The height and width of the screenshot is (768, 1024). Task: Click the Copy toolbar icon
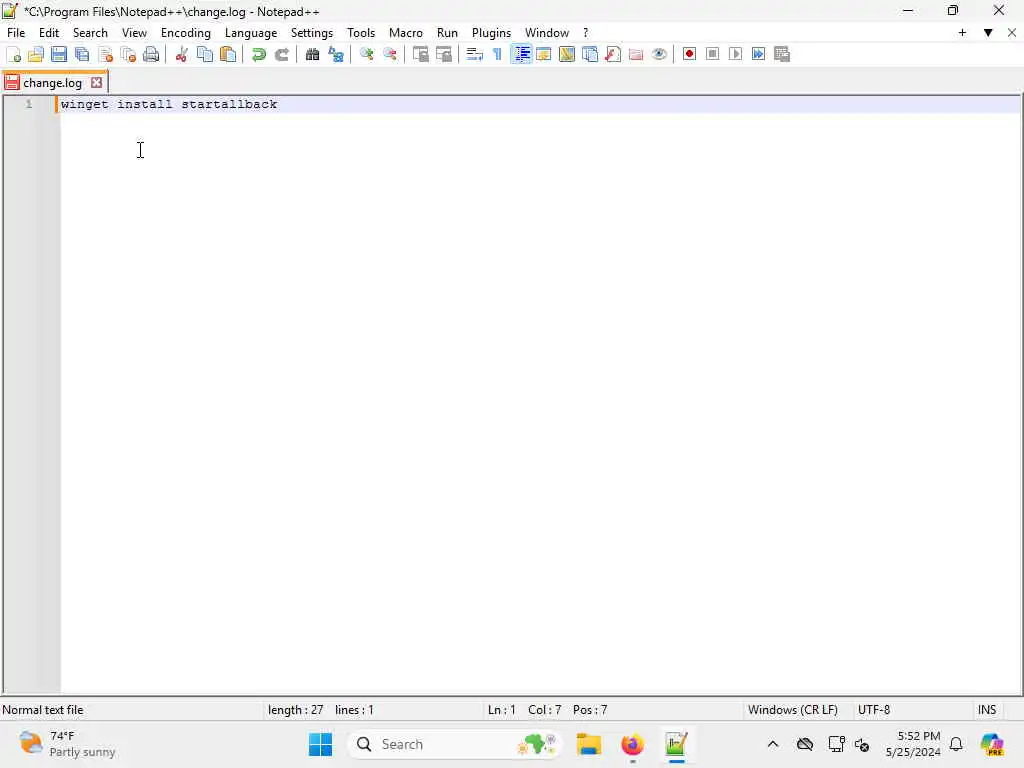[204, 54]
